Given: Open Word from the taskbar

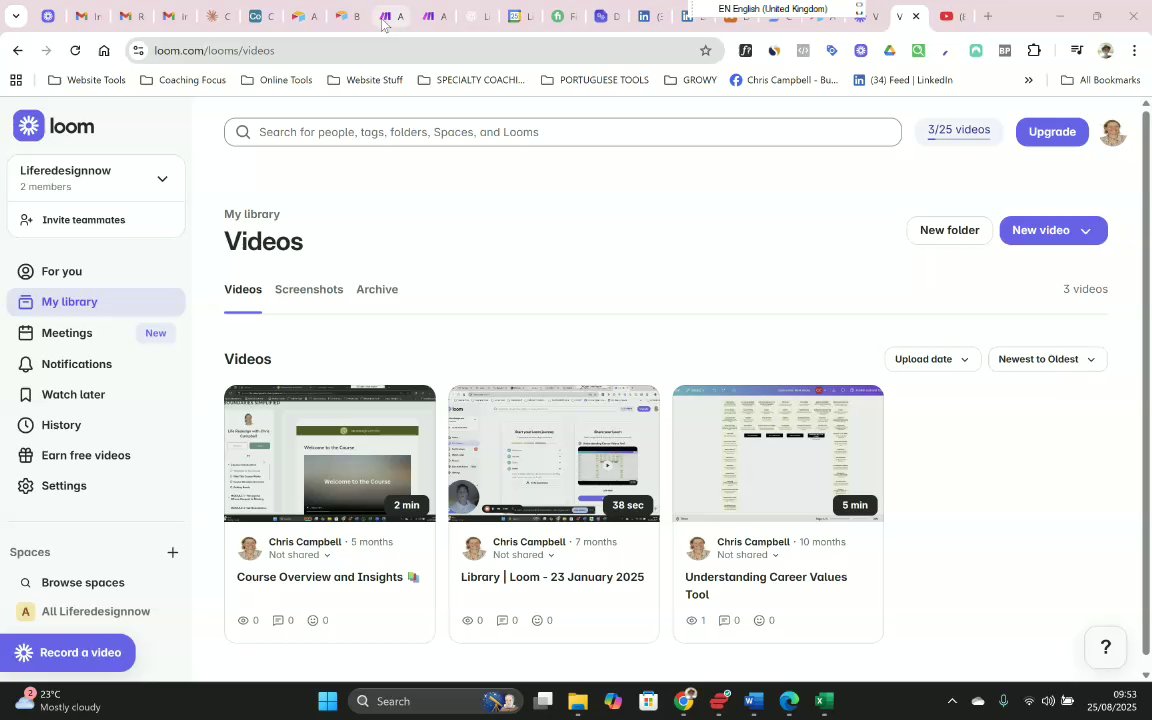Looking at the screenshot, I should click(x=753, y=701).
